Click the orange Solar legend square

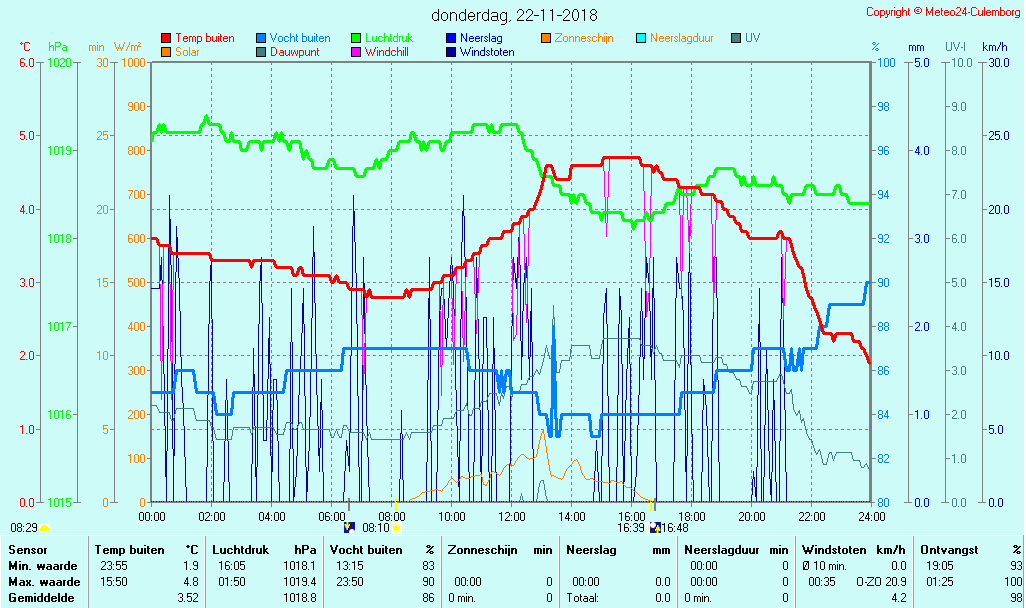[x=166, y=52]
